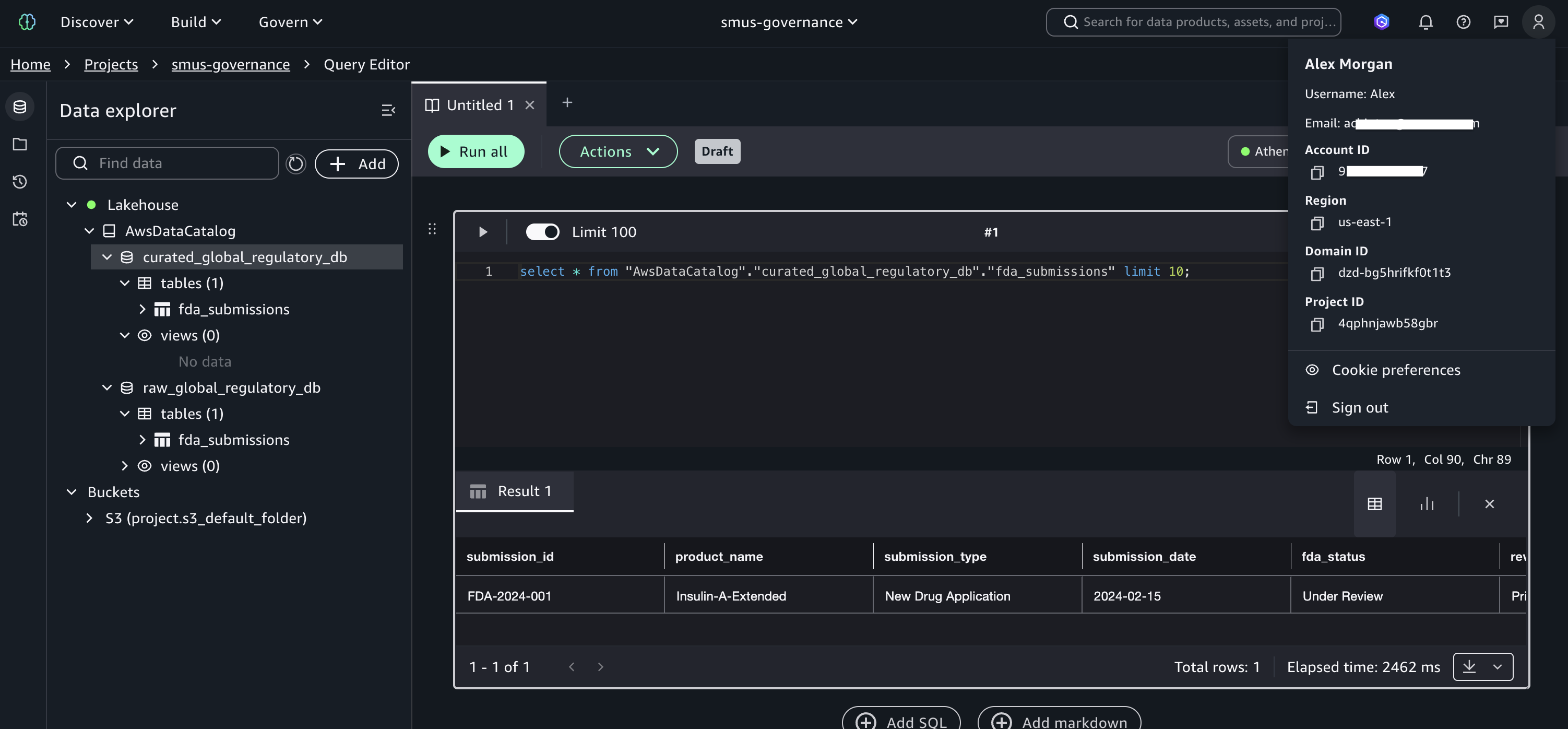1568x729 pixels.
Task: Go to the Projects breadcrumb link
Action: point(111,65)
